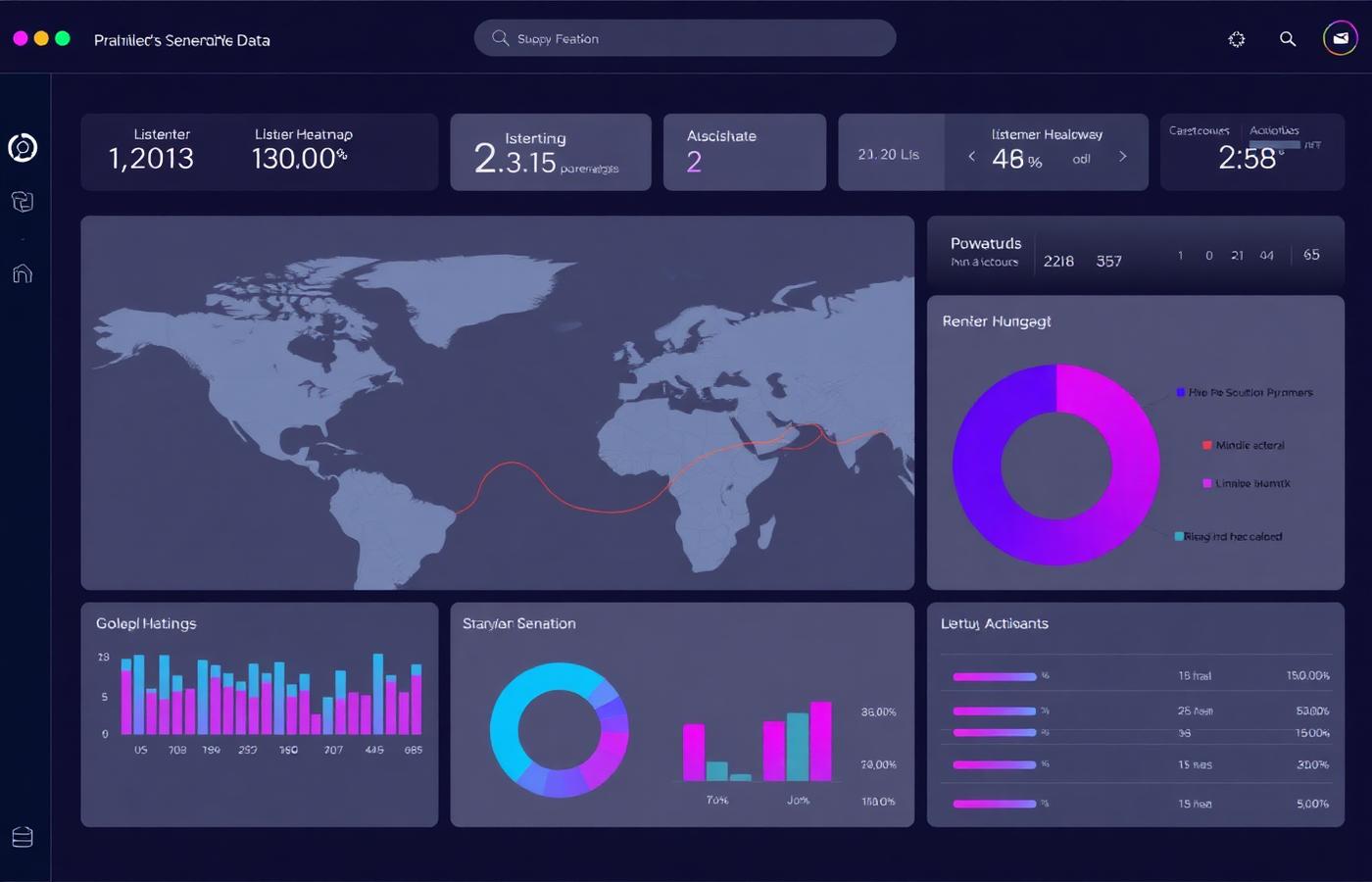Click the yellow window minimize dot

(41, 38)
